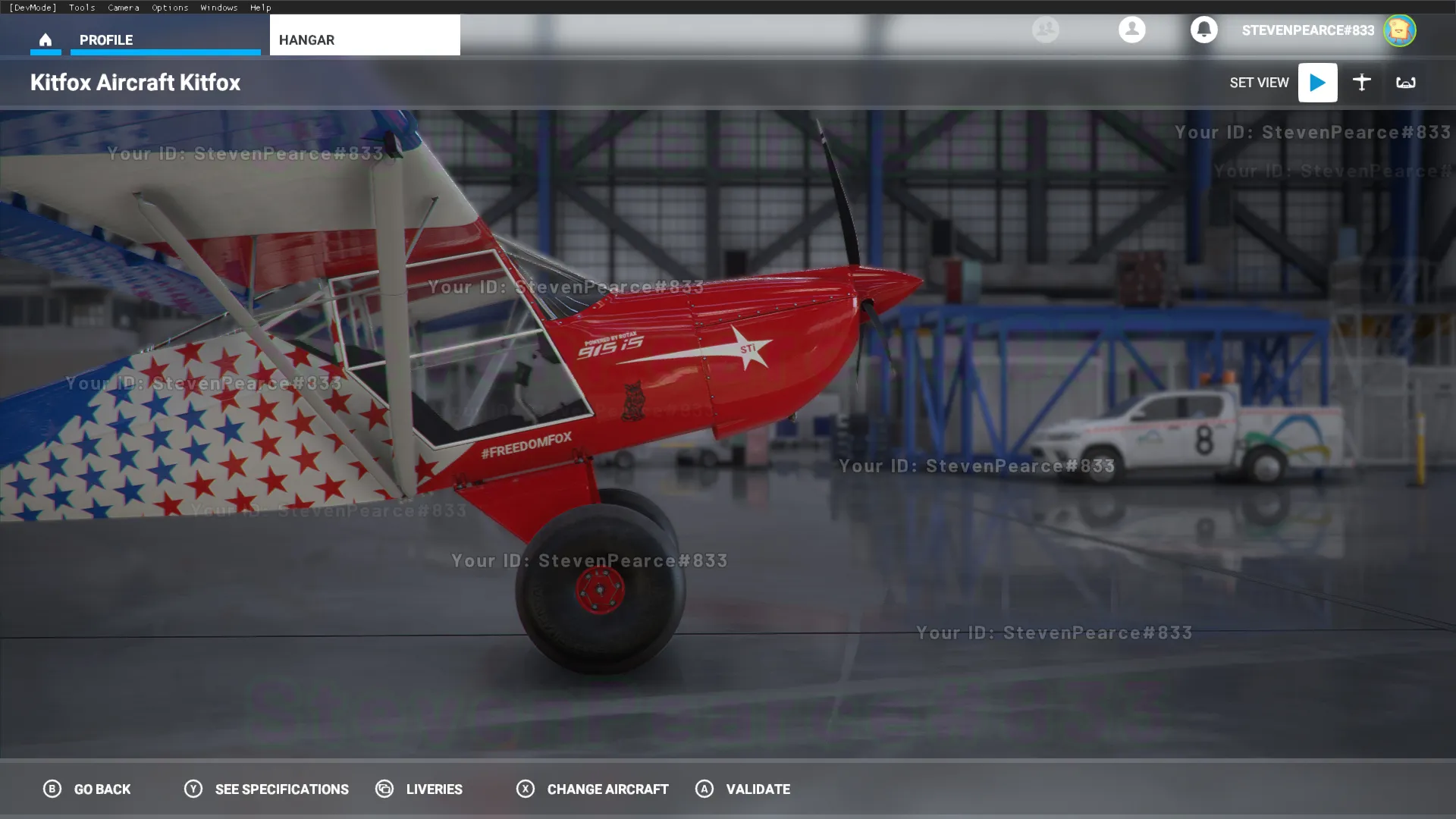1456x819 pixels.
Task: Switch to external aircraft view icon
Action: [1362, 83]
